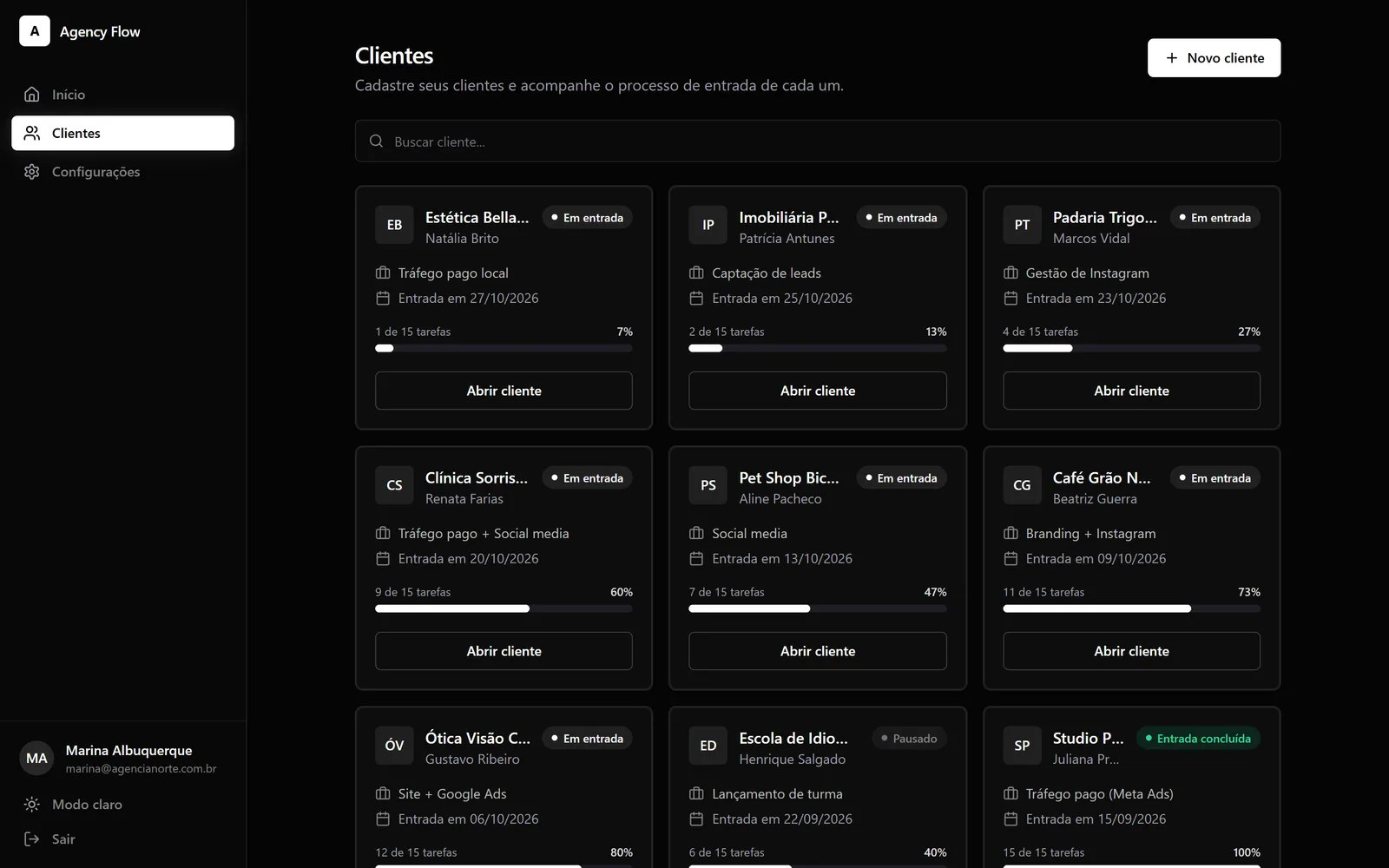
Task: Click the gear icon beside Configurações
Action: (x=32, y=171)
